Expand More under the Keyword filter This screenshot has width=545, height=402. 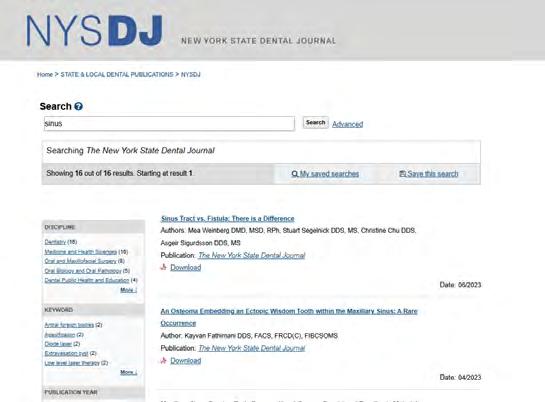coord(129,372)
